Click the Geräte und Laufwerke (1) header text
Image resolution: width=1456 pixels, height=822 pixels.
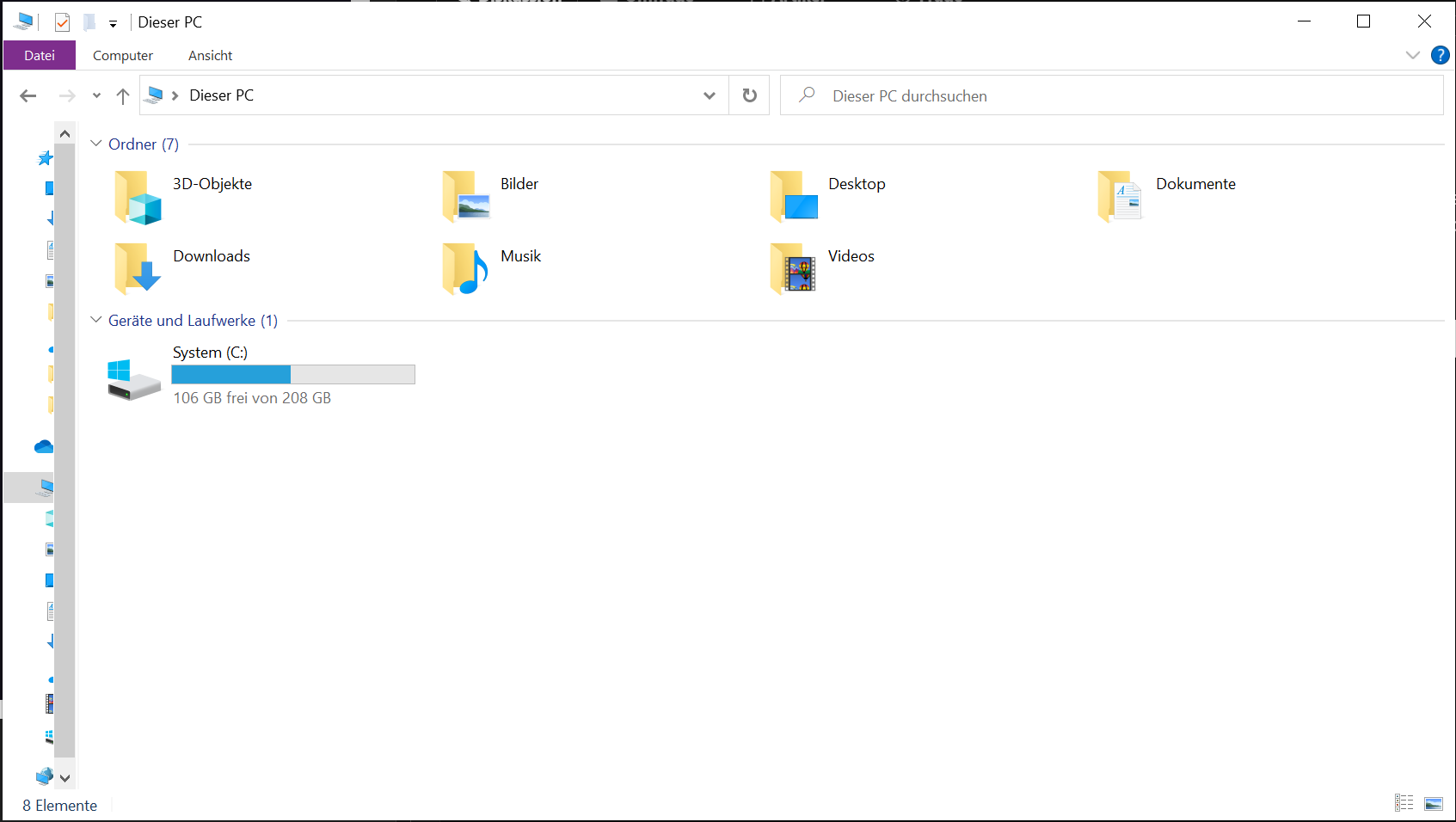click(194, 321)
